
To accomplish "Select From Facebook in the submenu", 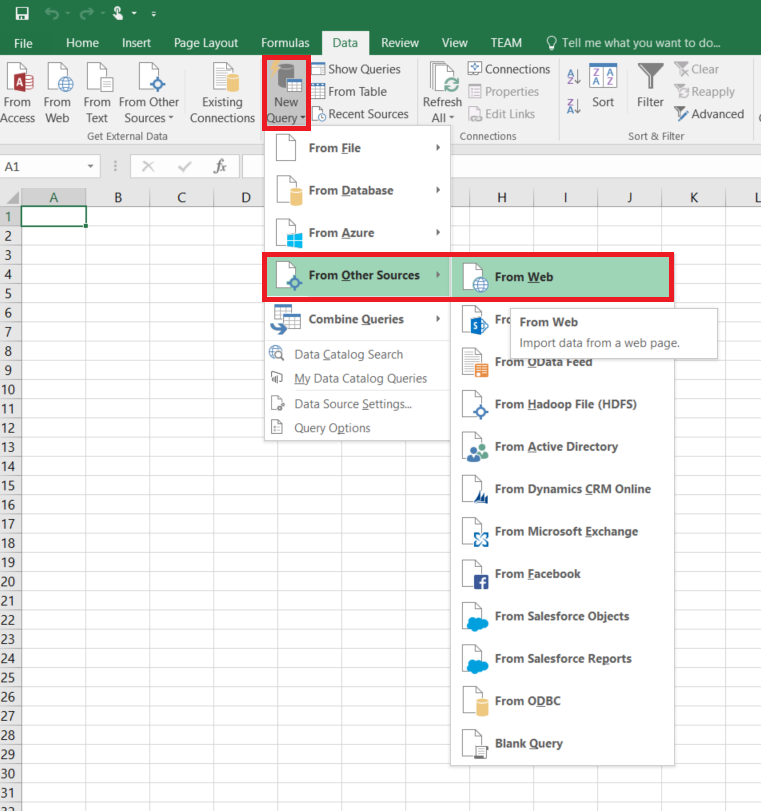I will pyautogui.click(x=537, y=574).
